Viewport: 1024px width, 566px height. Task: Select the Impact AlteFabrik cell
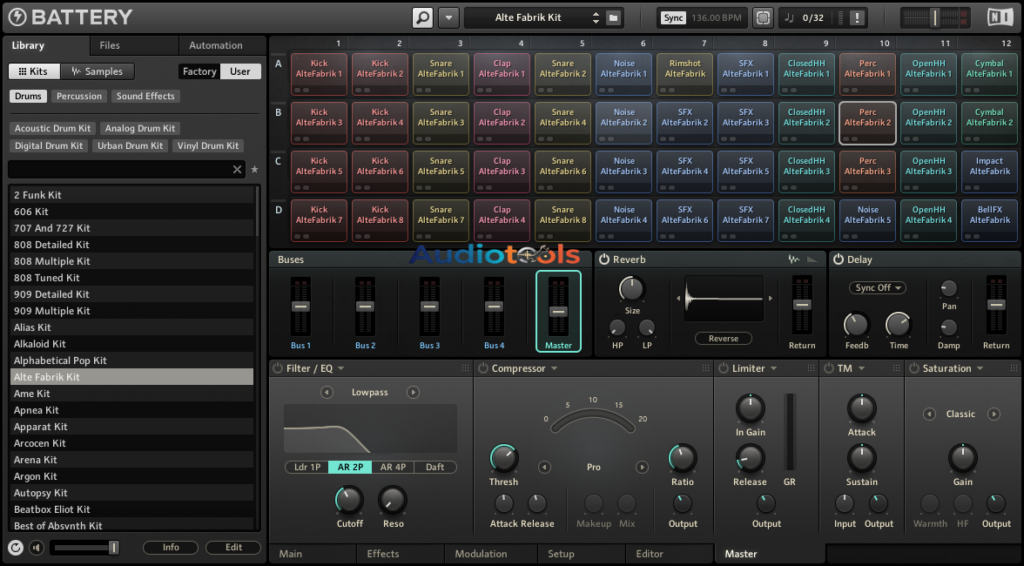pos(989,172)
